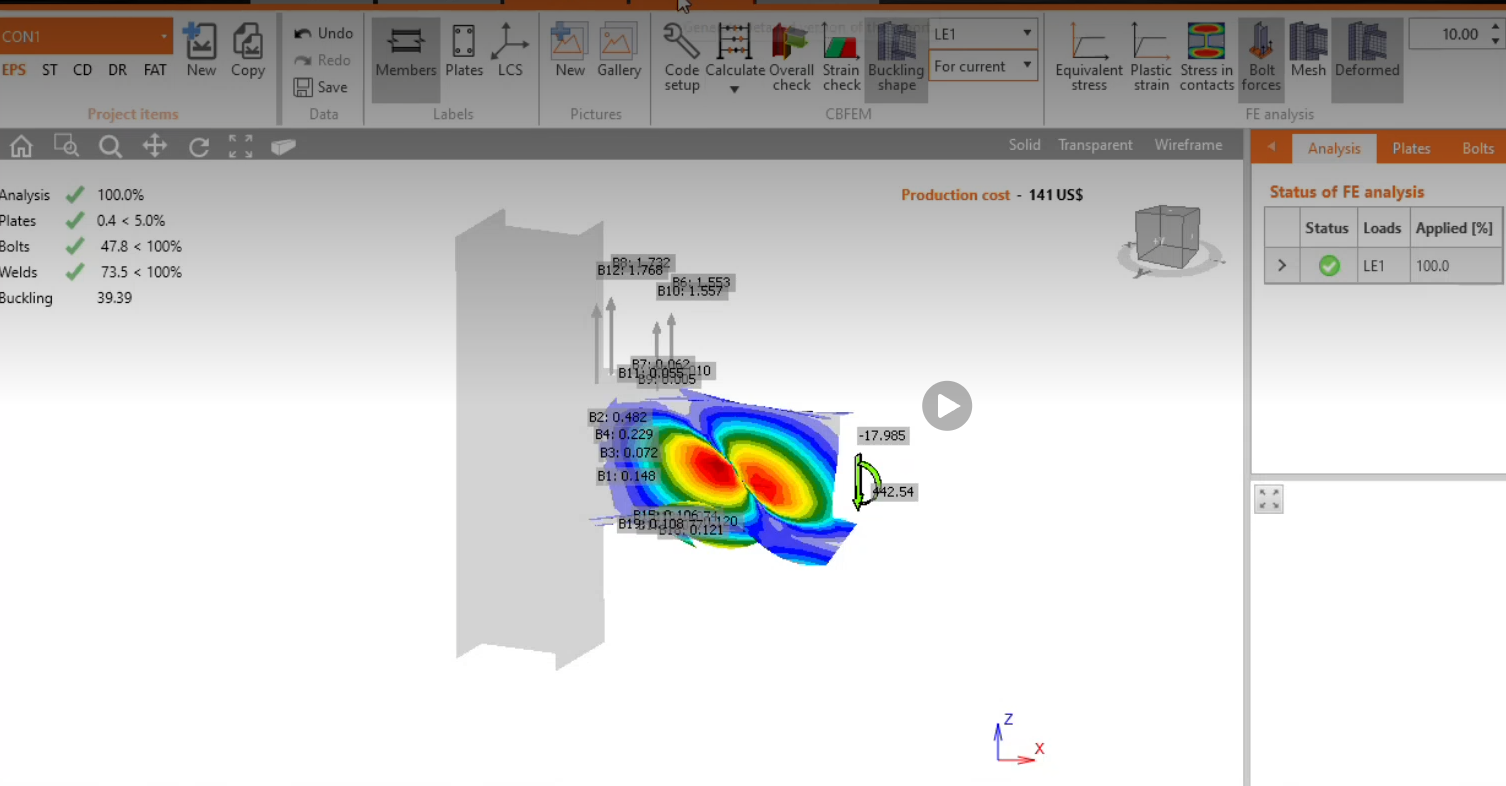Expand the Calculate dropdown arrow

coord(734,90)
